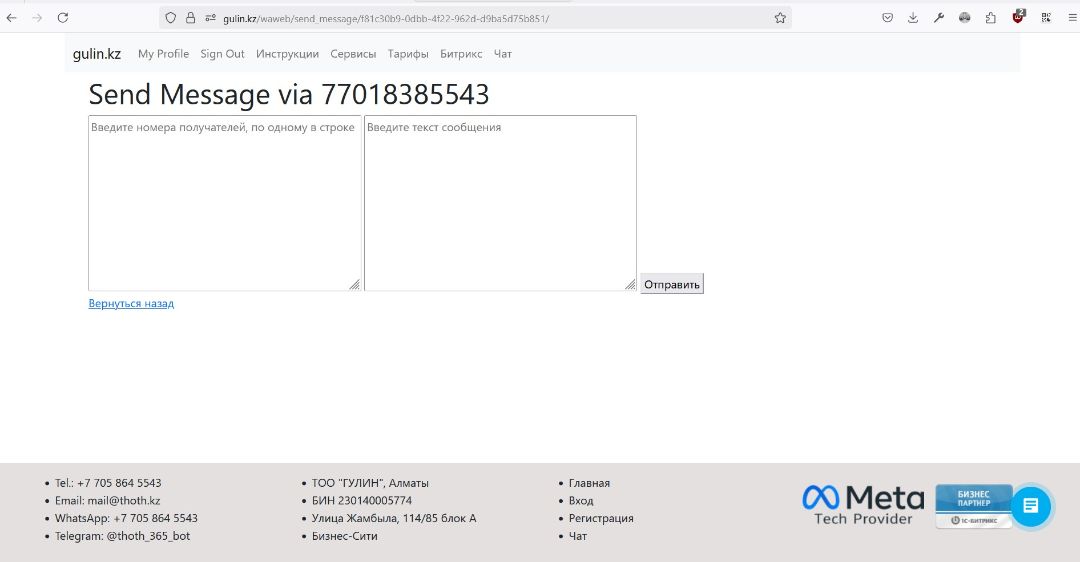The height and width of the screenshot is (562, 1080).
Task: Bookmark this page with the star icon
Action: coord(780,18)
